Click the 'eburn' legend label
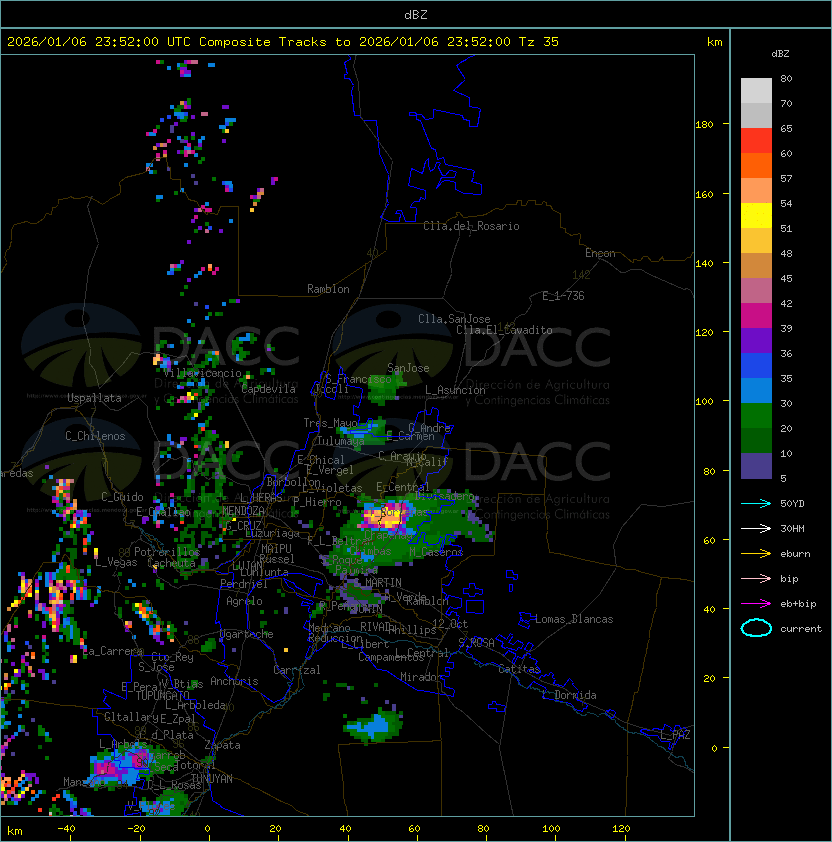 [x=795, y=554]
